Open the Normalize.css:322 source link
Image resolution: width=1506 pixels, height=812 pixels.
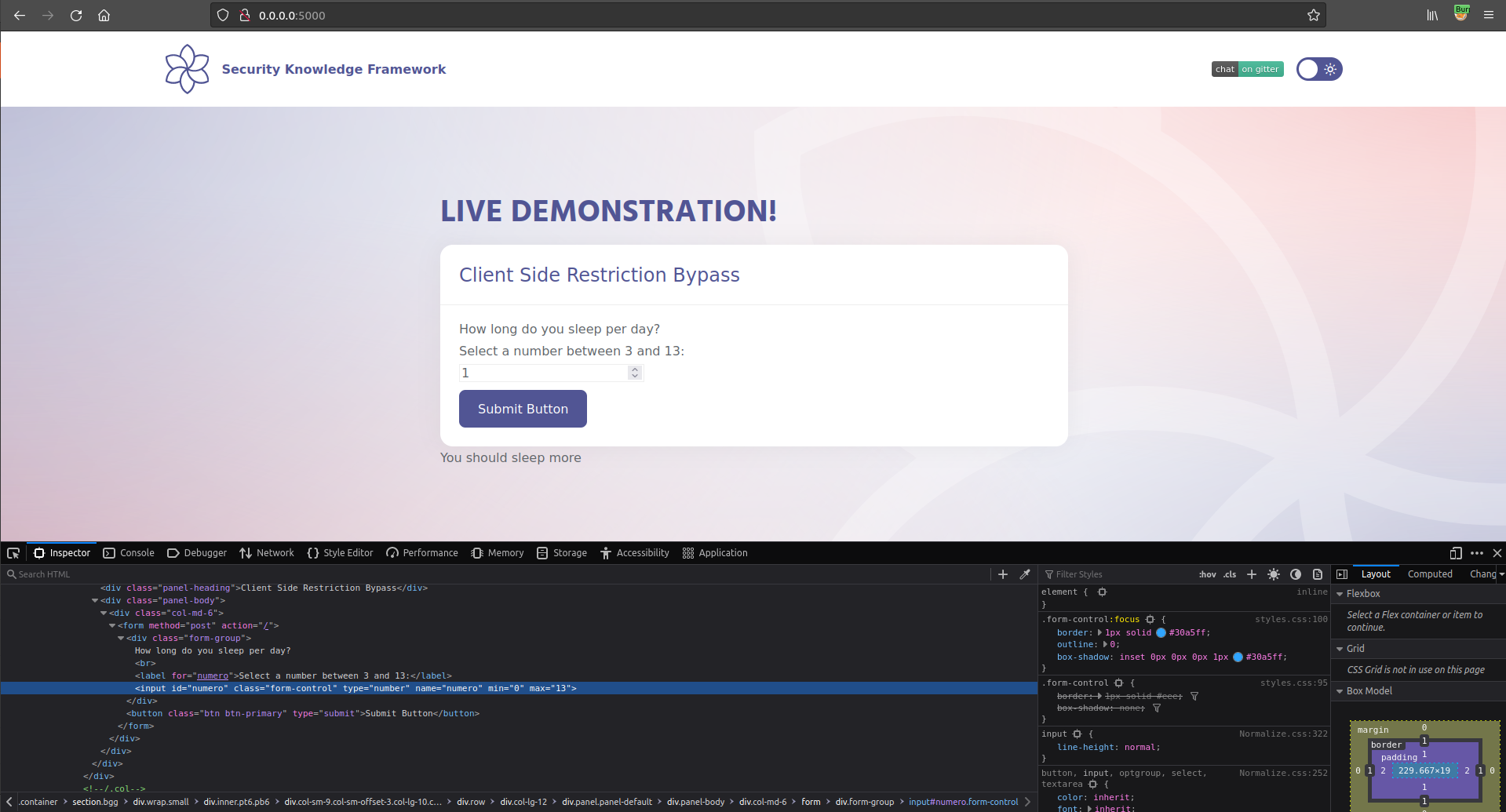click(1283, 734)
